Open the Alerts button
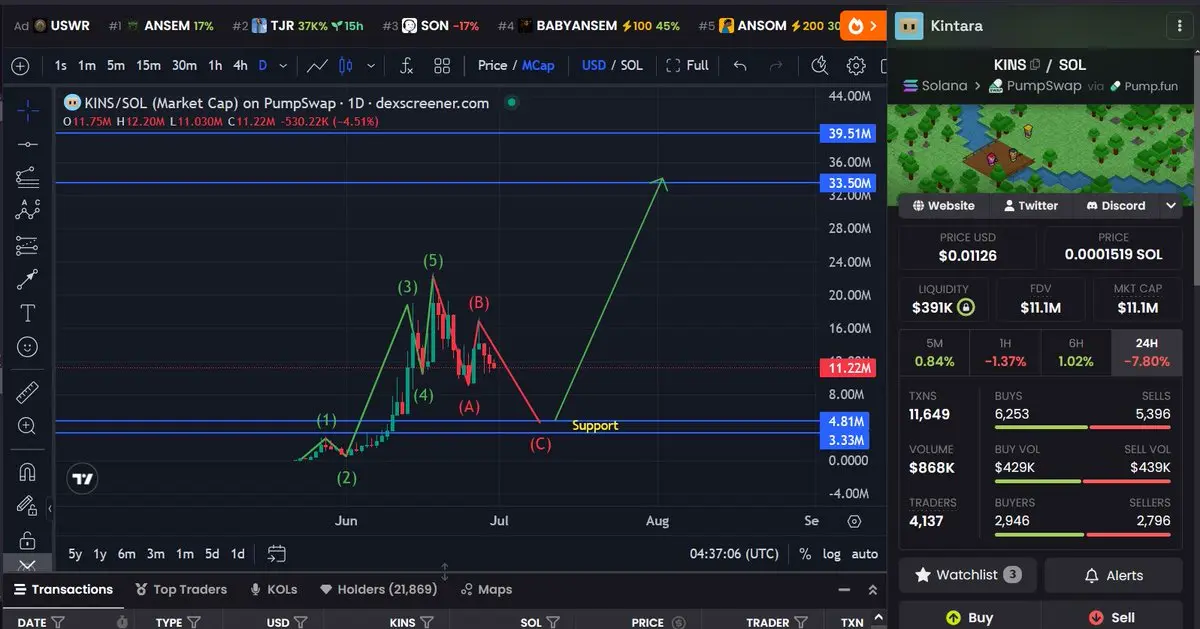 [1113, 575]
